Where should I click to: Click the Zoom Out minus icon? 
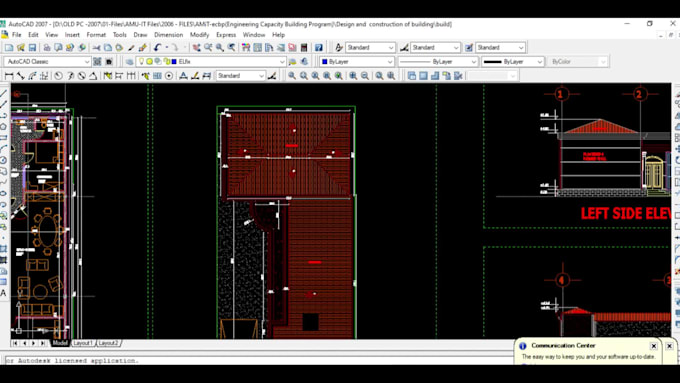[x=365, y=76]
